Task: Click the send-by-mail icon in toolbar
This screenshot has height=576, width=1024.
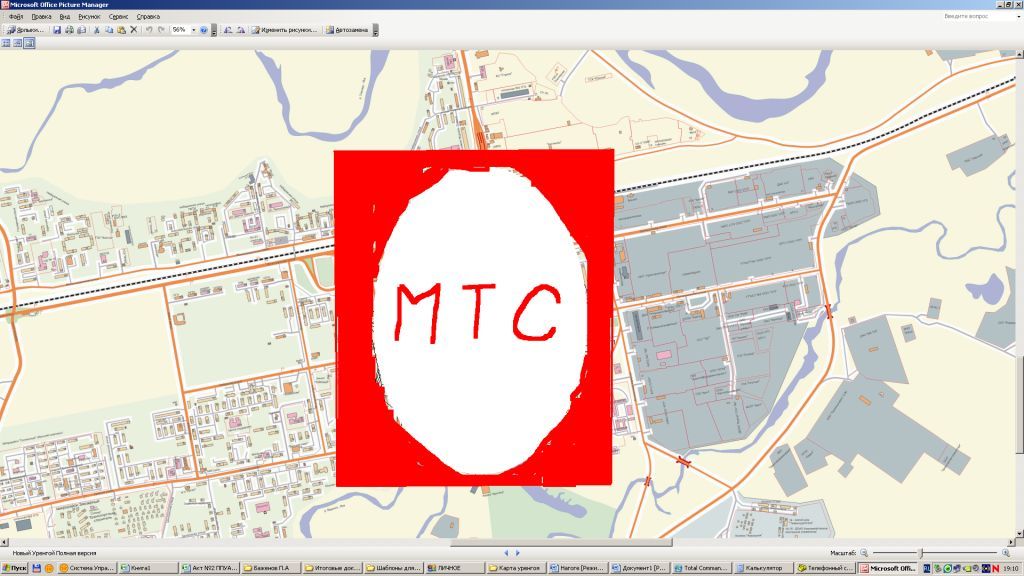Action: (x=82, y=30)
